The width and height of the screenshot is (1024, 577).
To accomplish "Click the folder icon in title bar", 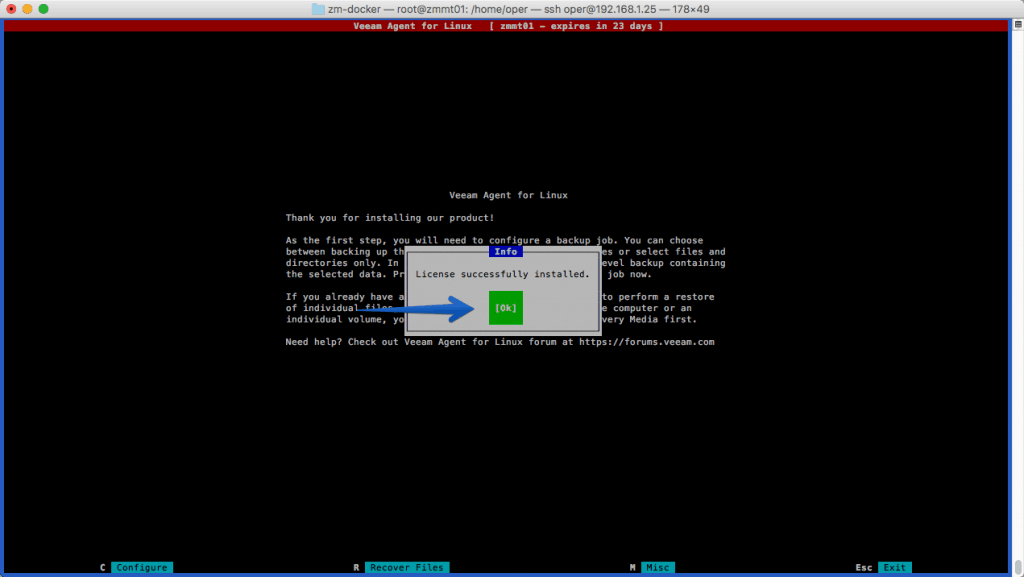I will [x=318, y=9].
